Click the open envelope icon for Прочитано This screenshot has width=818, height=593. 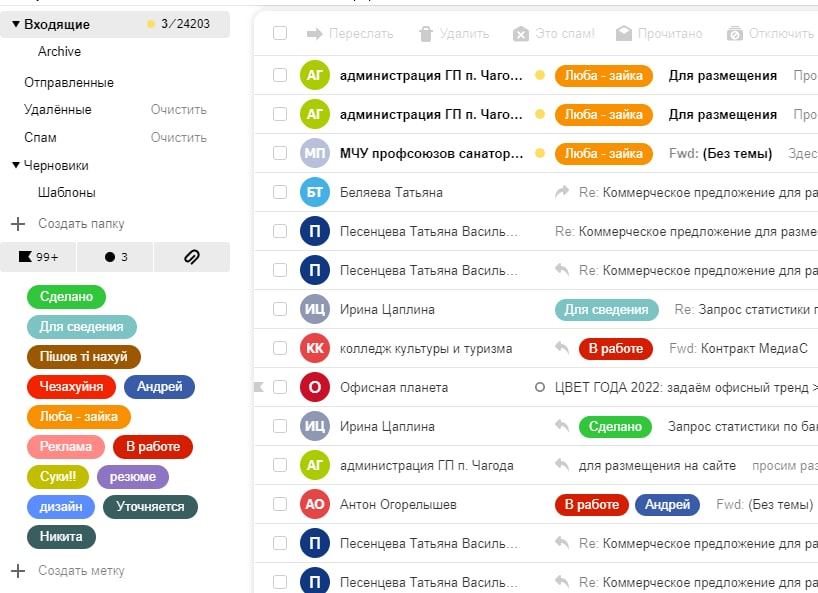click(624, 34)
